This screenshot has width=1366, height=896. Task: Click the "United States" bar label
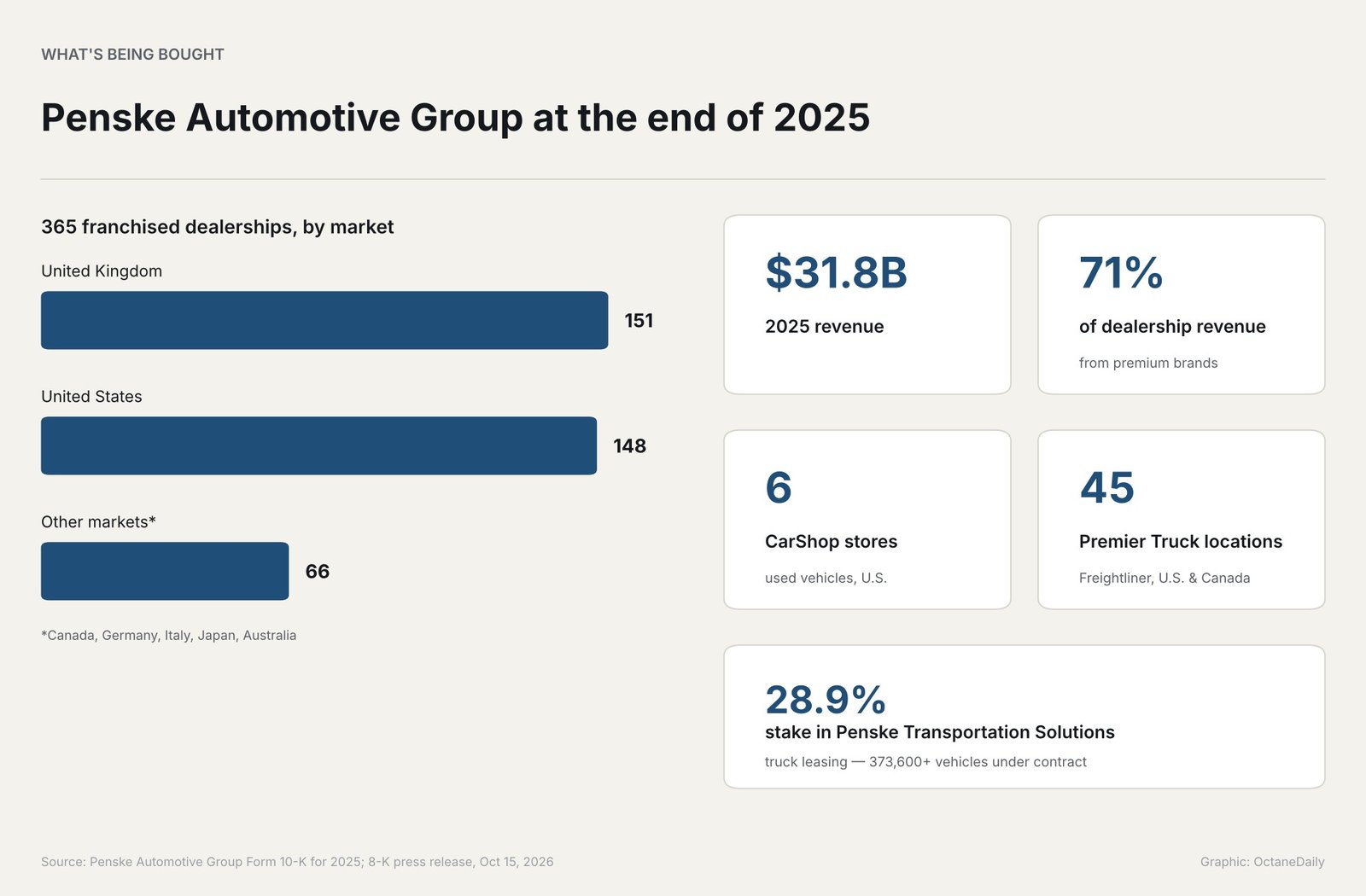pos(91,396)
